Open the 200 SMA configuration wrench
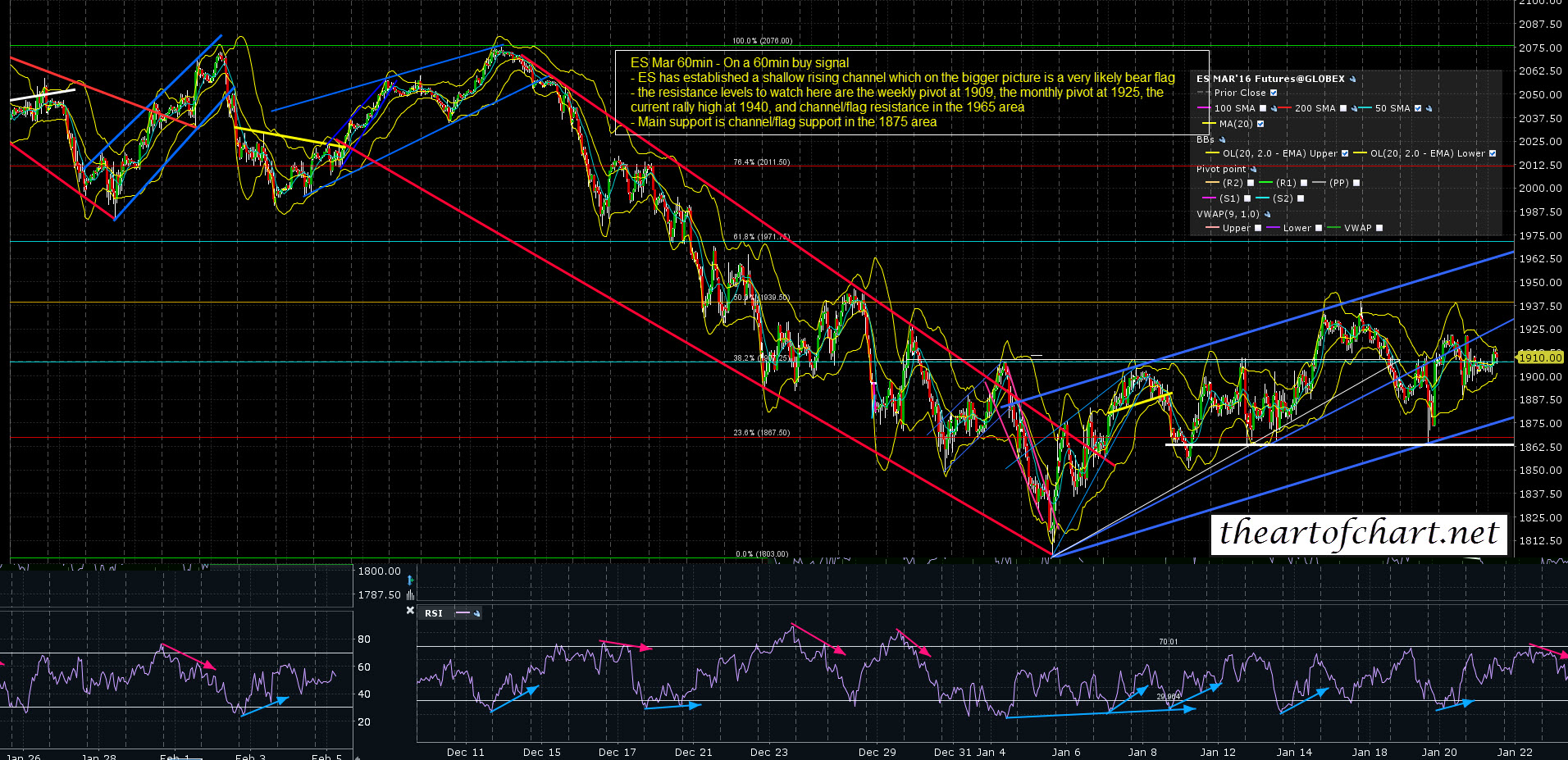Image resolution: width=1568 pixels, height=760 pixels. (1354, 109)
